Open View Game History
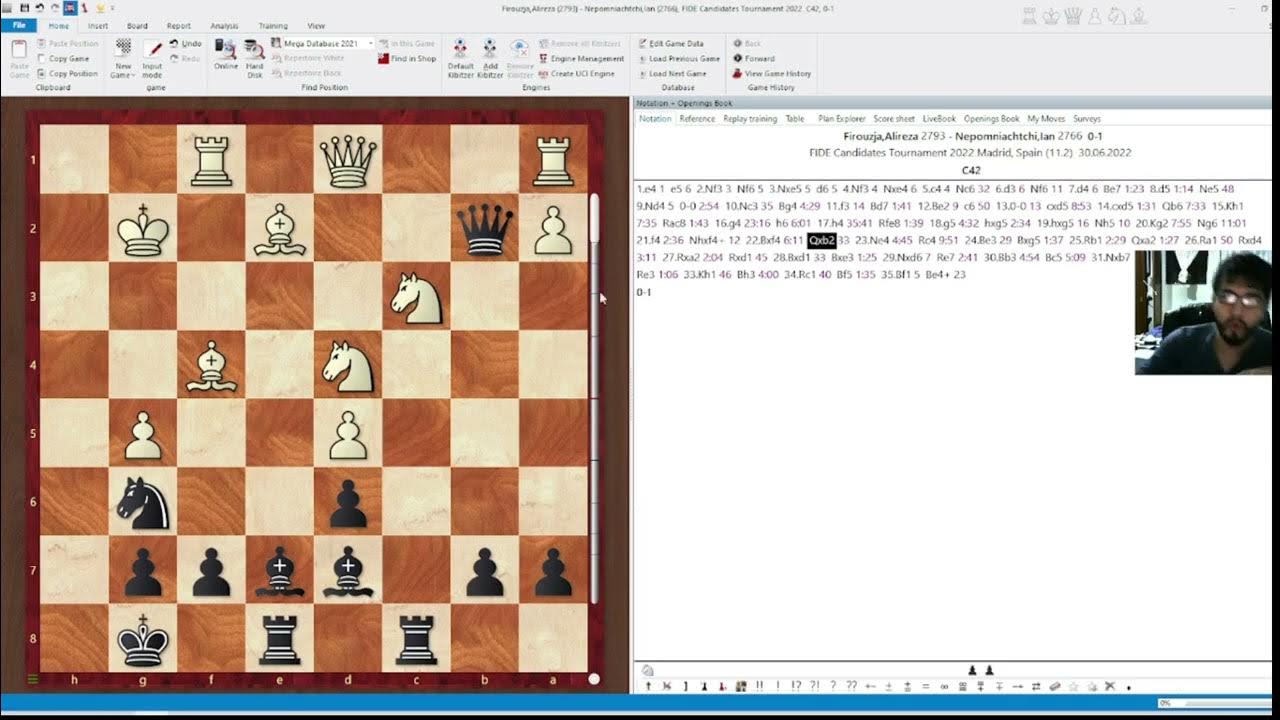This screenshot has height=720, width=1280. pos(771,74)
